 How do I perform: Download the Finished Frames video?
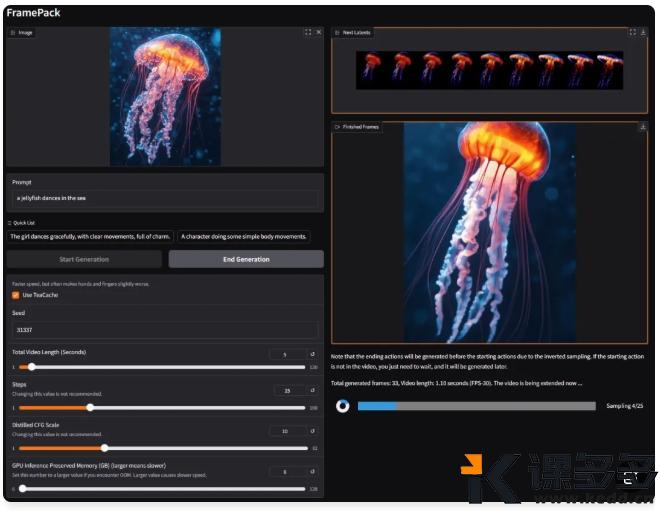644,127
